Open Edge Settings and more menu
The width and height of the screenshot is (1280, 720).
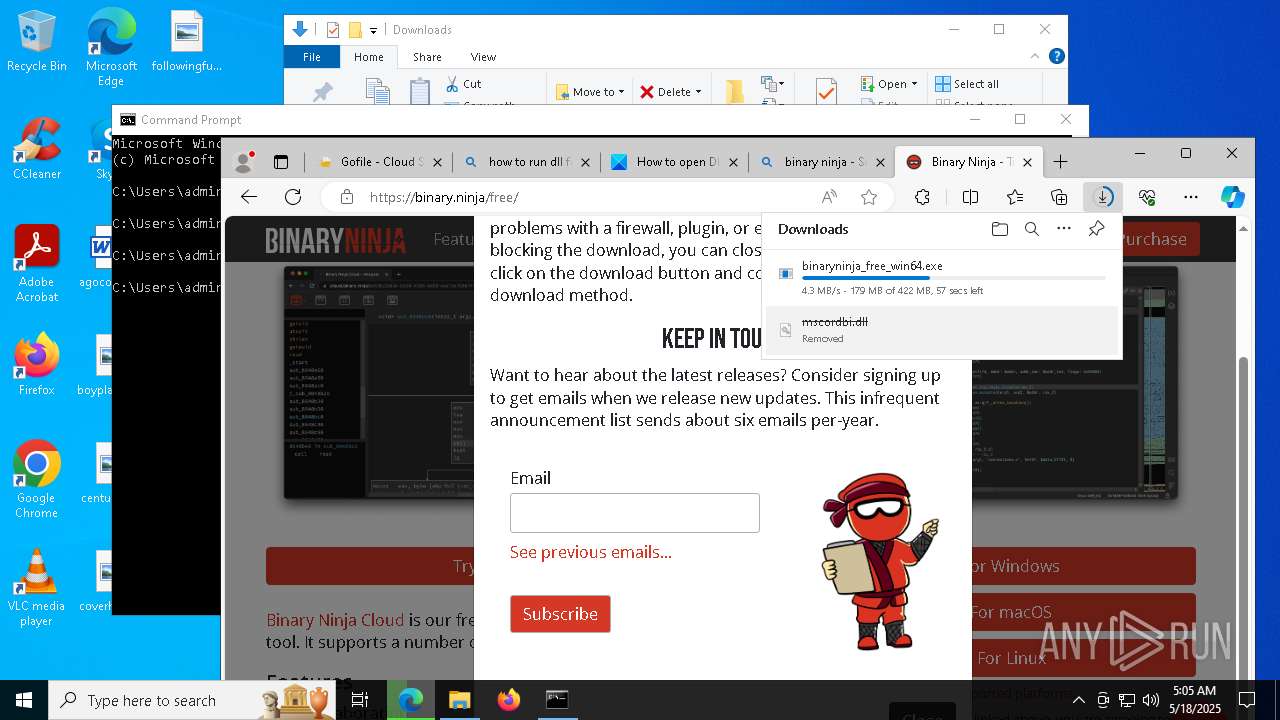[1191, 197]
